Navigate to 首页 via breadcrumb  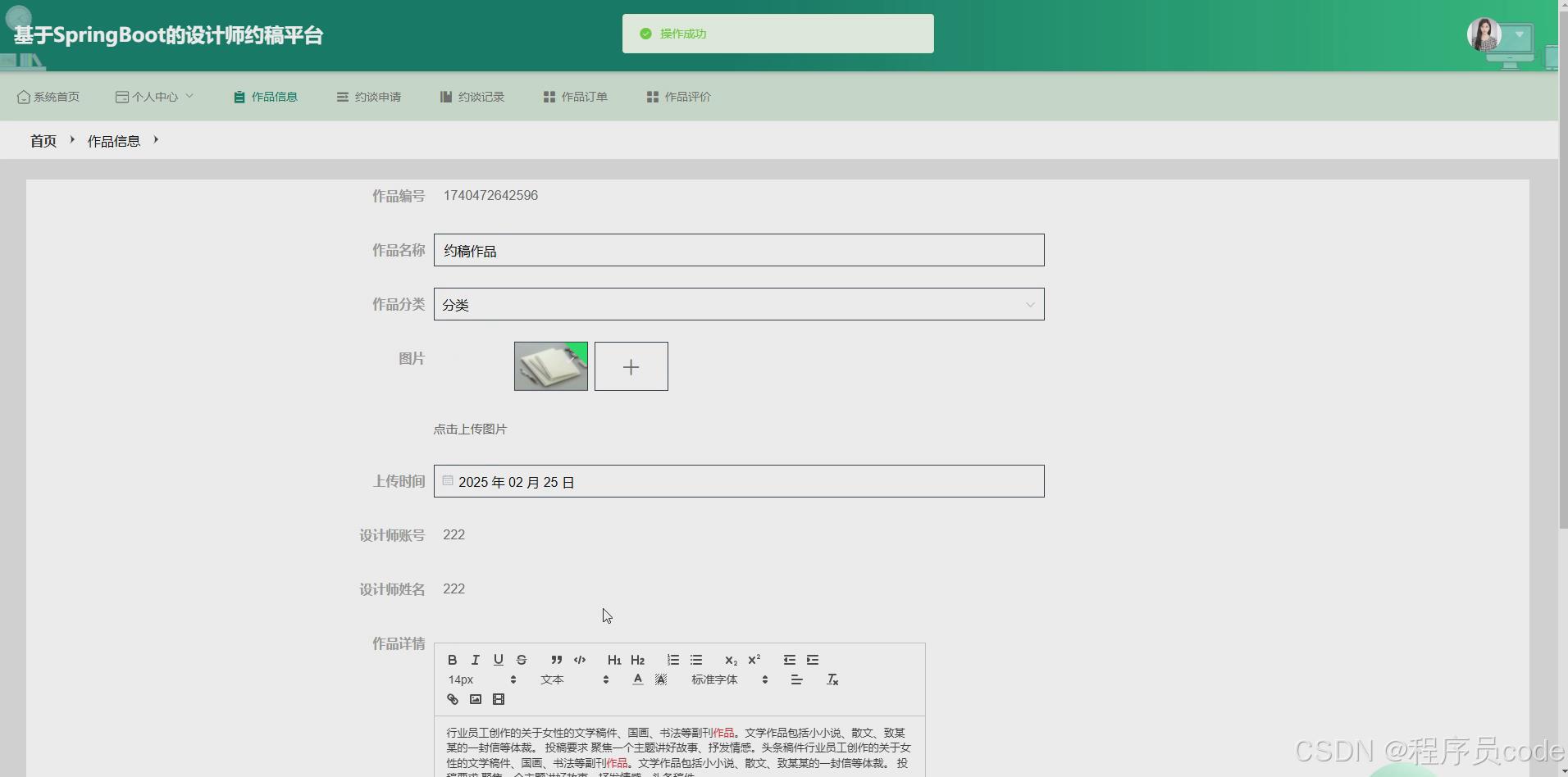(43, 140)
